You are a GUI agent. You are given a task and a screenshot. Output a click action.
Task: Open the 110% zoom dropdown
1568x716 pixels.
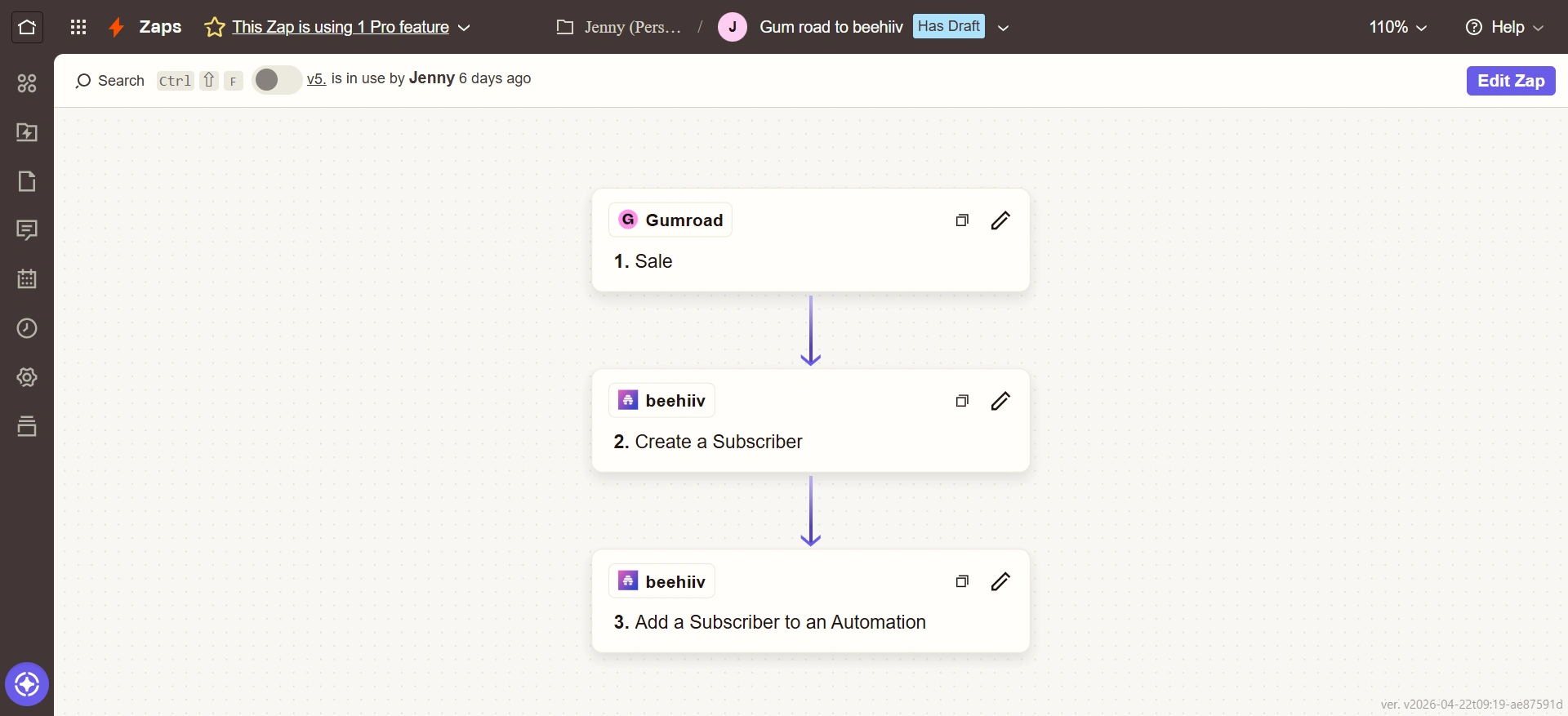point(1397,27)
